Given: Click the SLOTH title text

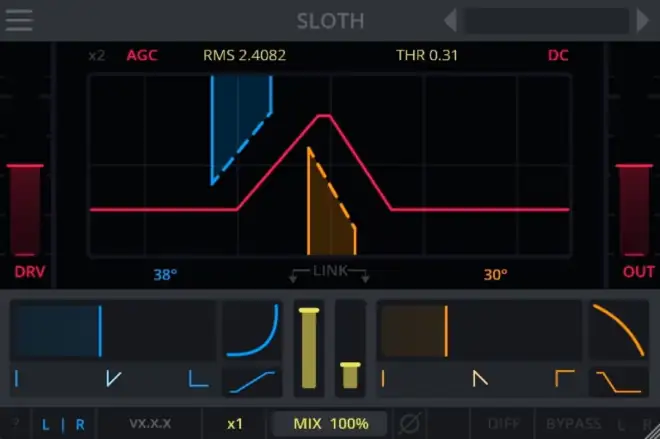Looking at the screenshot, I should (330, 21).
